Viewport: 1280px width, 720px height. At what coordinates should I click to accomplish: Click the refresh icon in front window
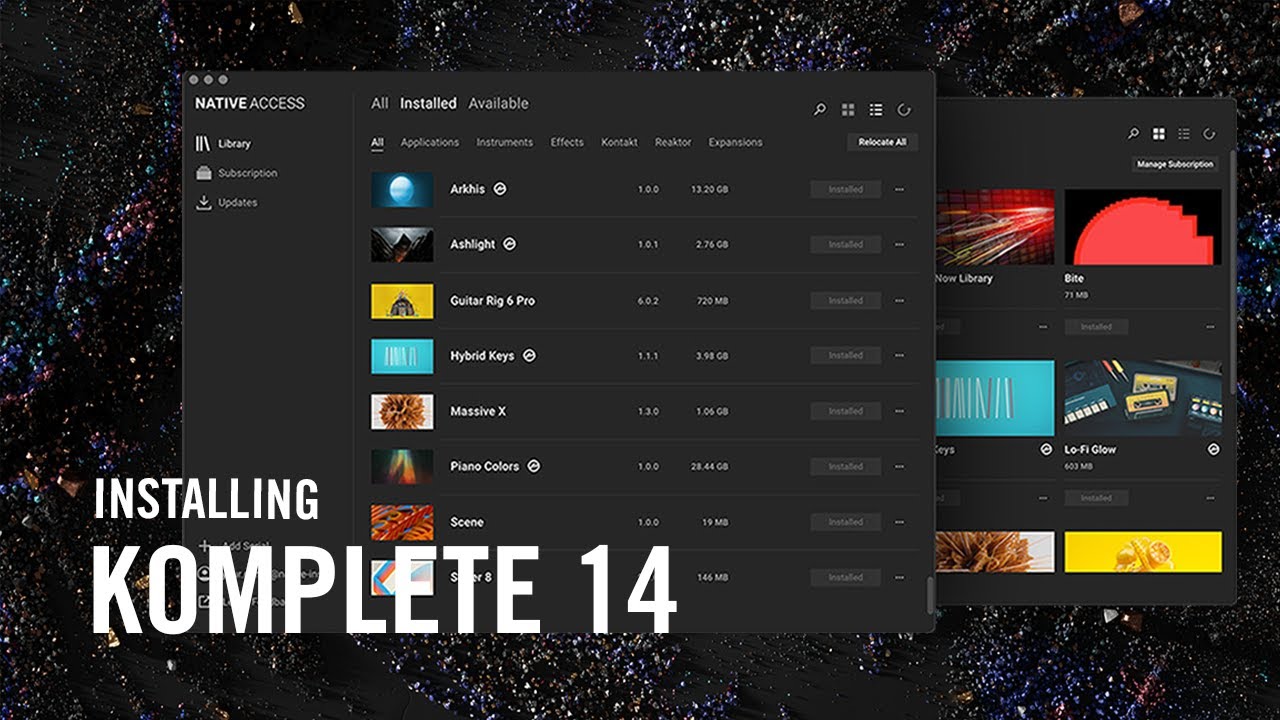point(904,110)
